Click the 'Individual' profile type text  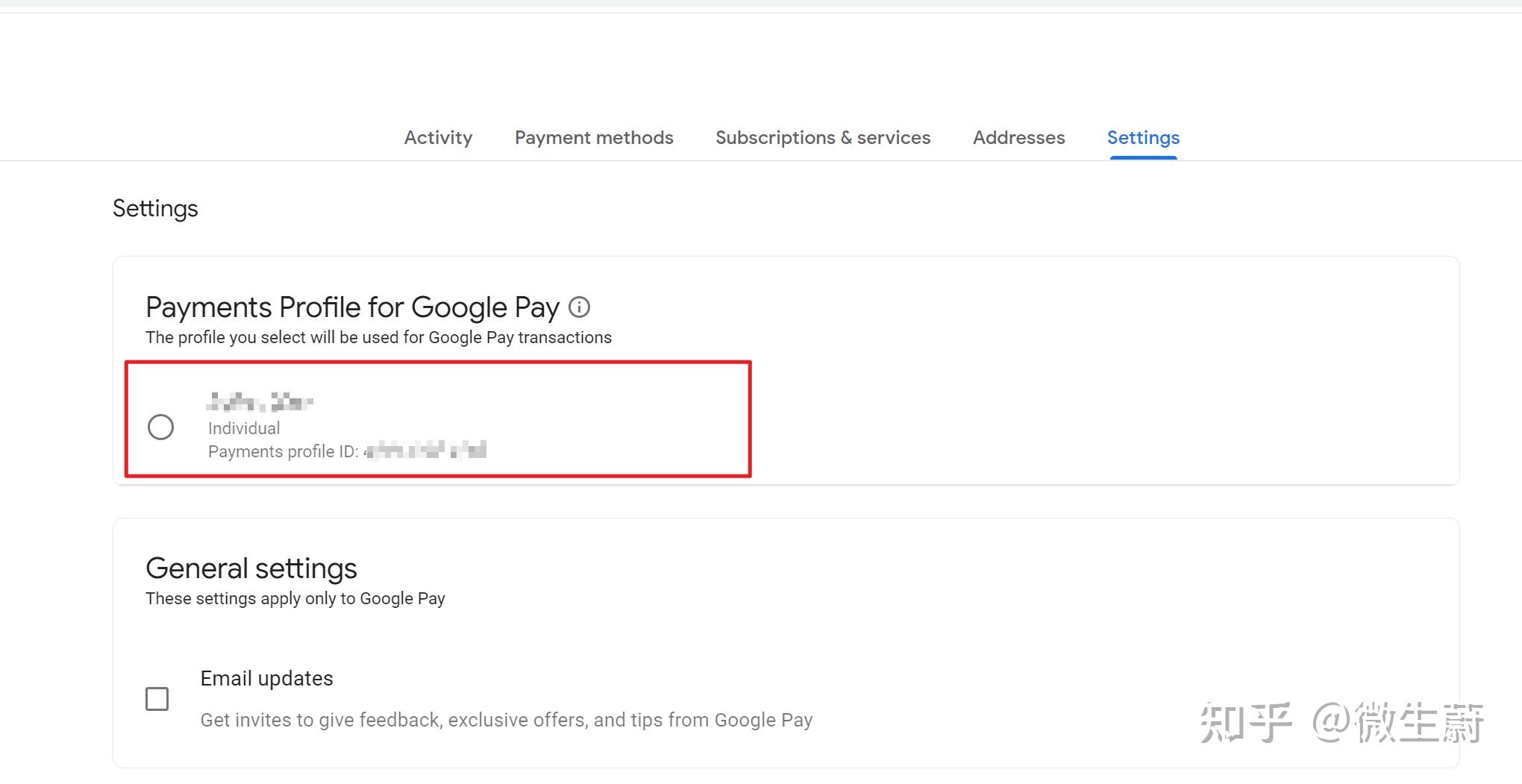point(244,428)
